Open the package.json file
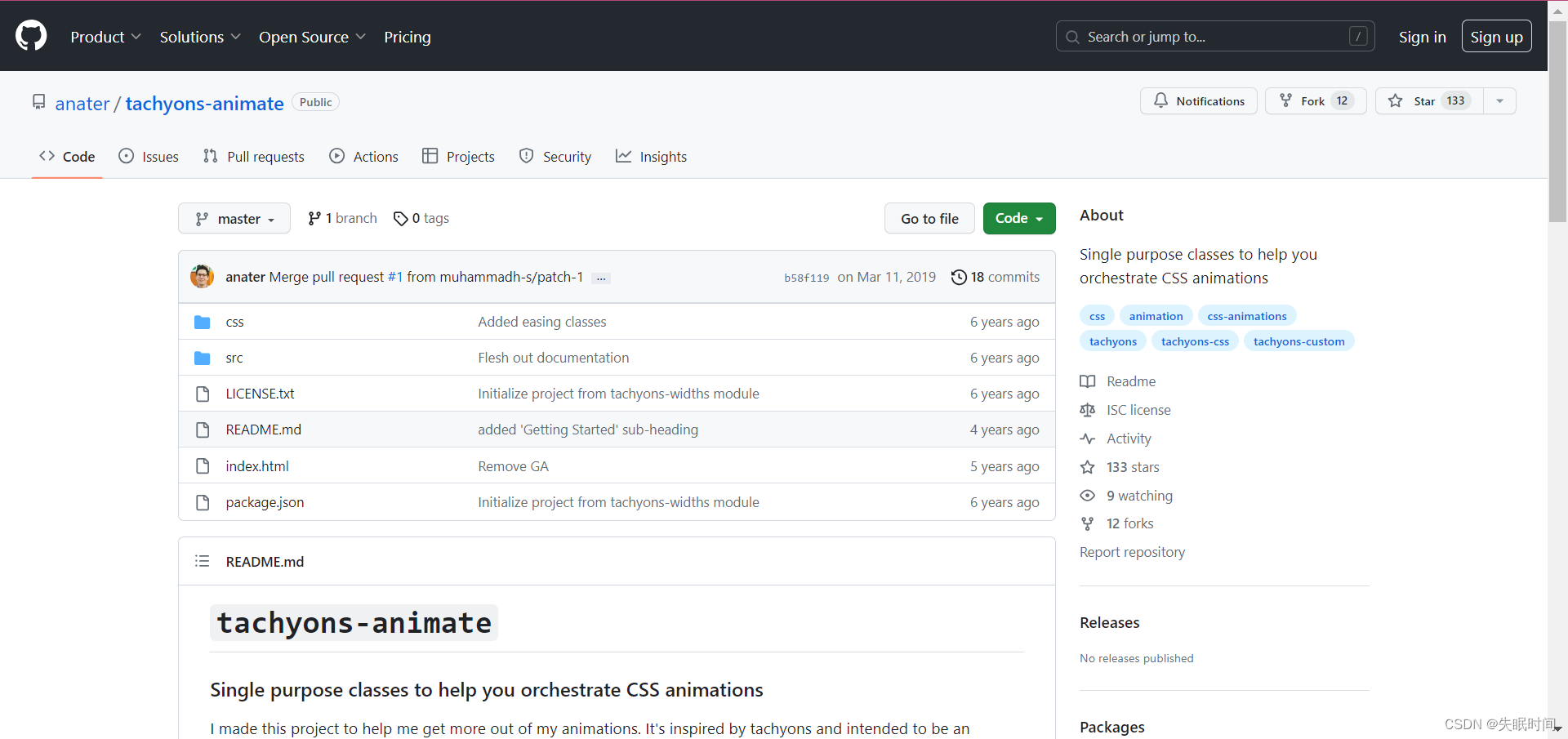This screenshot has width=1568, height=739. click(x=265, y=502)
